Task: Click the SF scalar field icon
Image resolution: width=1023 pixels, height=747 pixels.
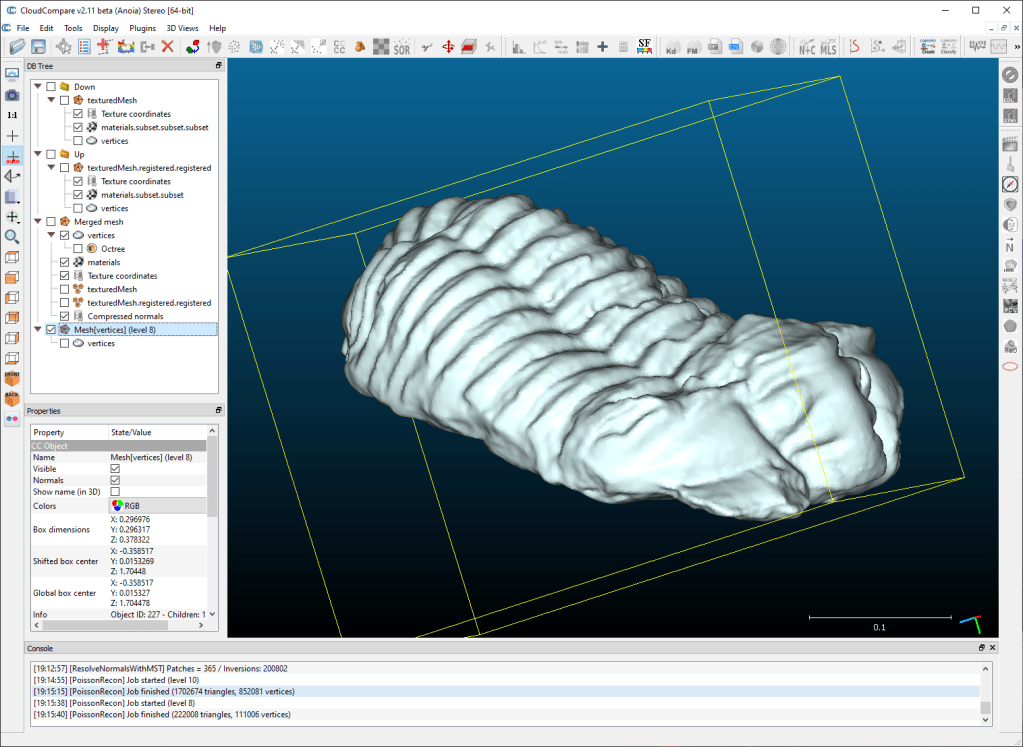Action: pyautogui.click(x=645, y=47)
